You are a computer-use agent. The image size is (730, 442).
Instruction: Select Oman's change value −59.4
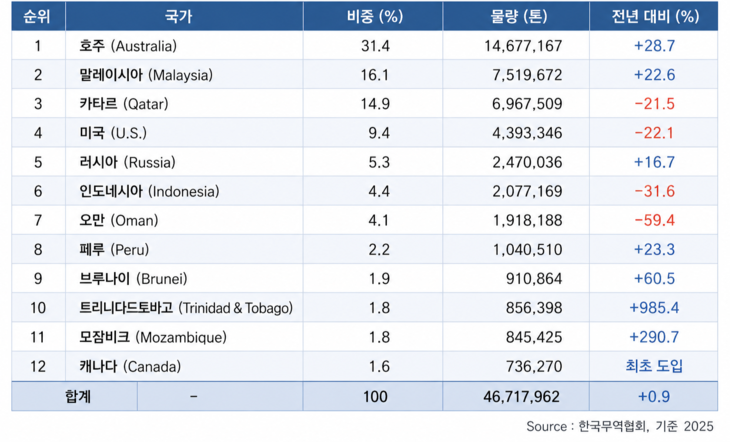coord(656,220)
